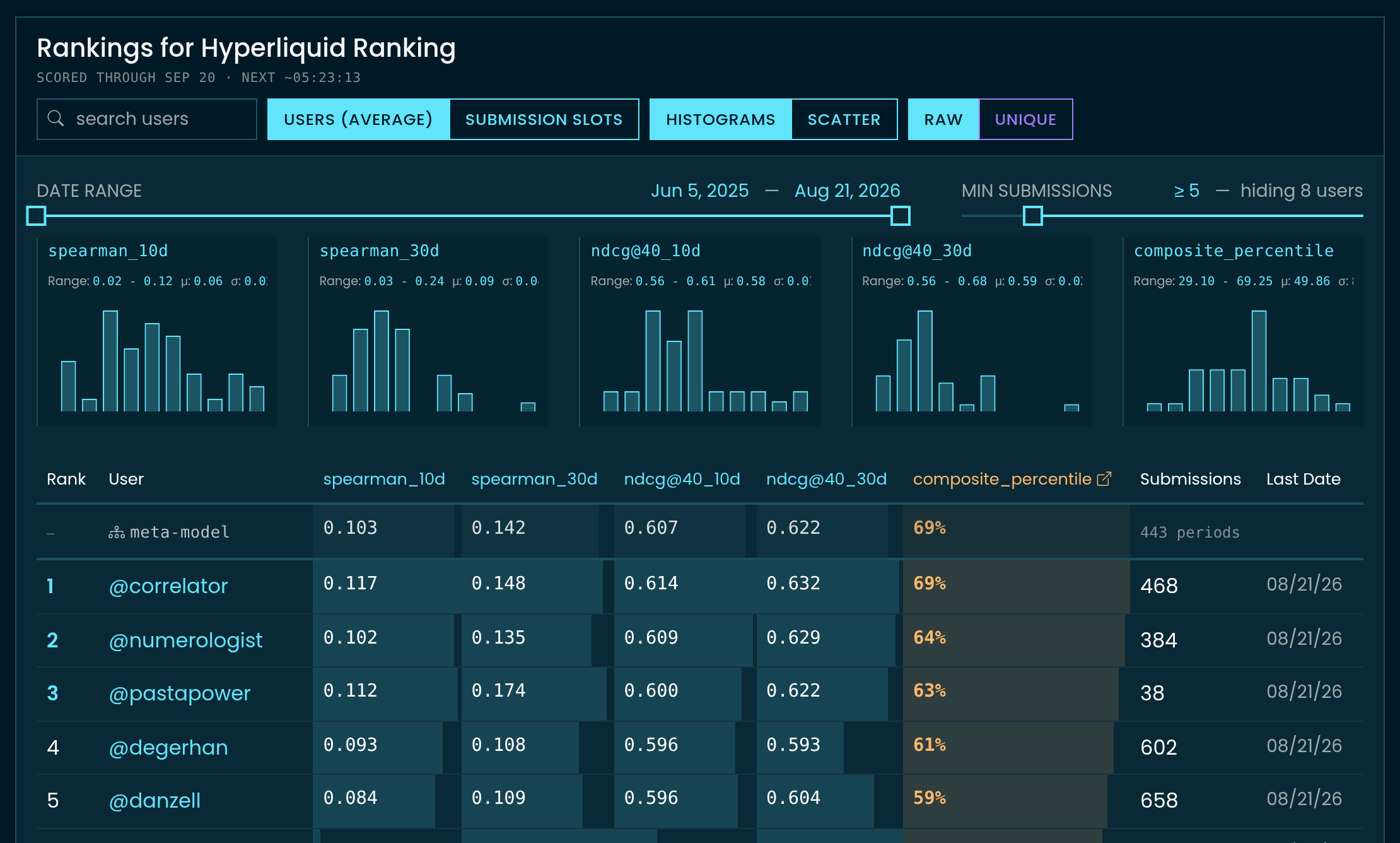Image resolution: width=1400 pixels, height=843 pixels.
Task: Sort by ndcg@40_30d column header
Action: pyautogui.click(x=826, y=479)
